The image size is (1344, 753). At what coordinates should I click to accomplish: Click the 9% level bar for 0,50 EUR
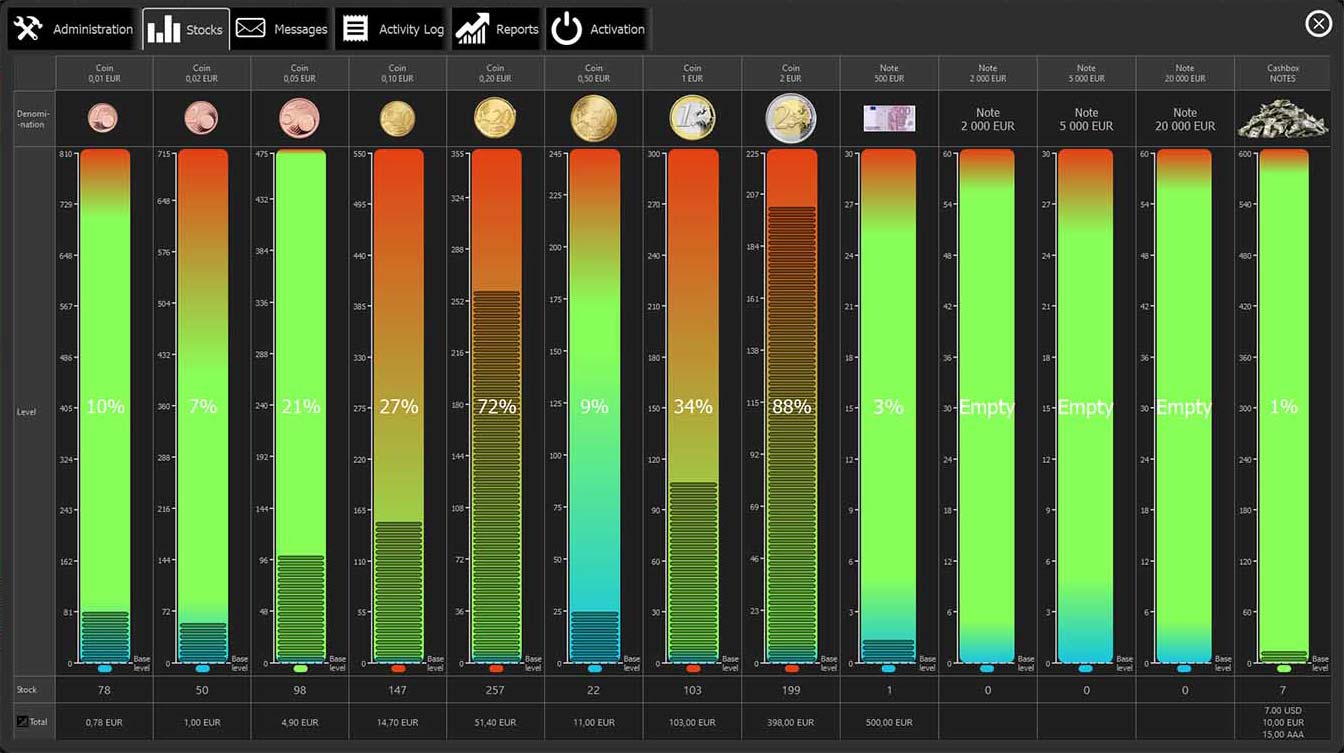click(x=594, y=406)
